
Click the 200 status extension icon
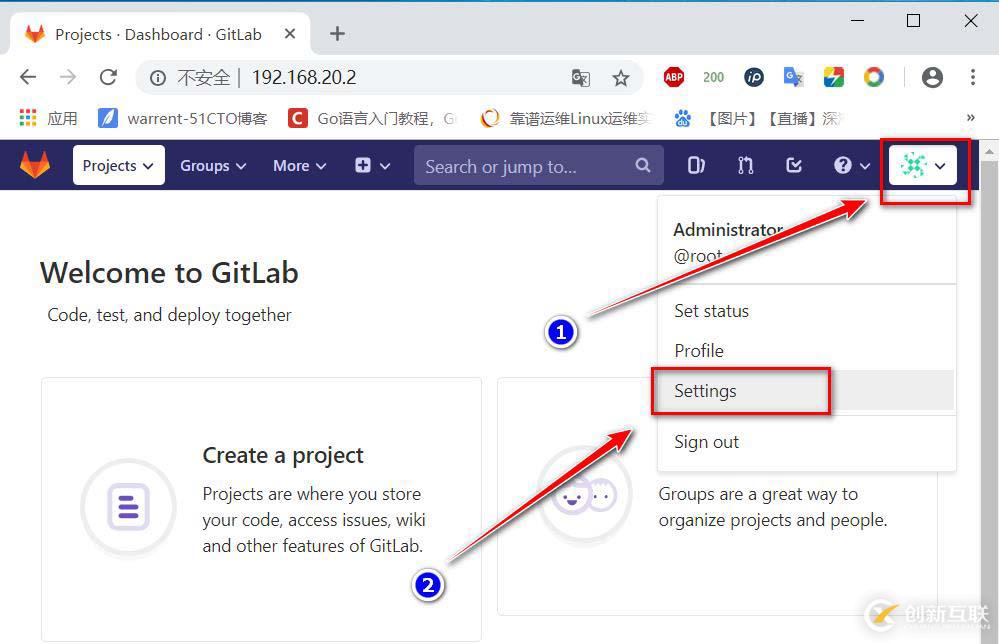pos(714,77)
